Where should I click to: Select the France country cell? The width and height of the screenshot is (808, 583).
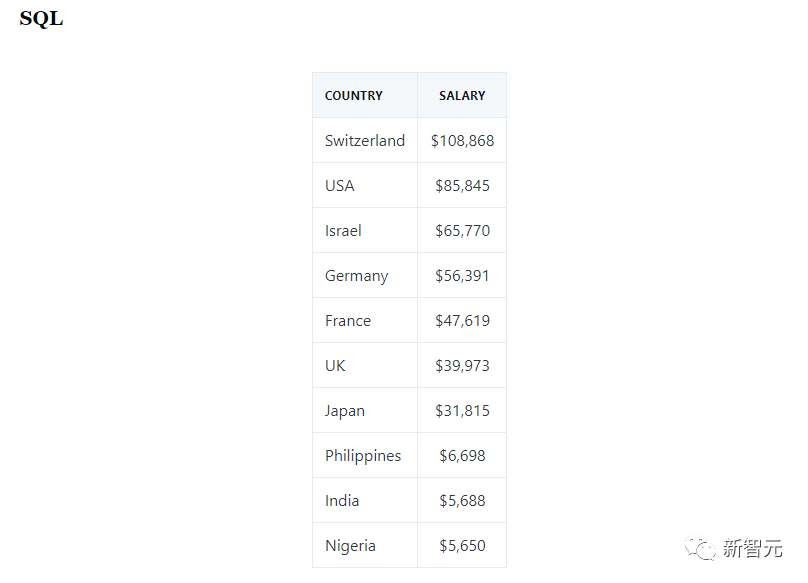tap(348, 321)
